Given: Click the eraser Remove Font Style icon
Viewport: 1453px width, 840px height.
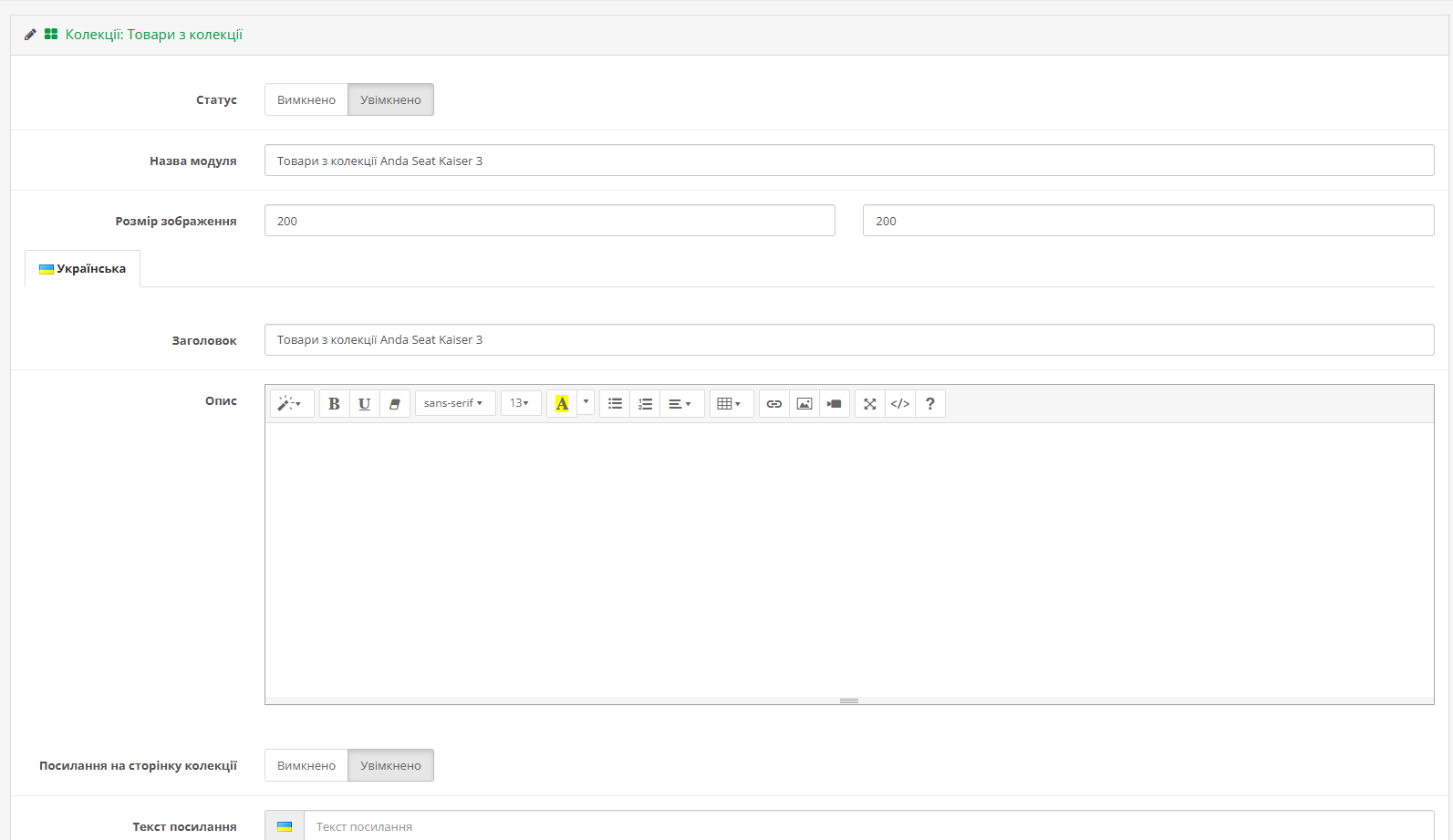Looking at the screenshot, I should click(x=395, y=404).
